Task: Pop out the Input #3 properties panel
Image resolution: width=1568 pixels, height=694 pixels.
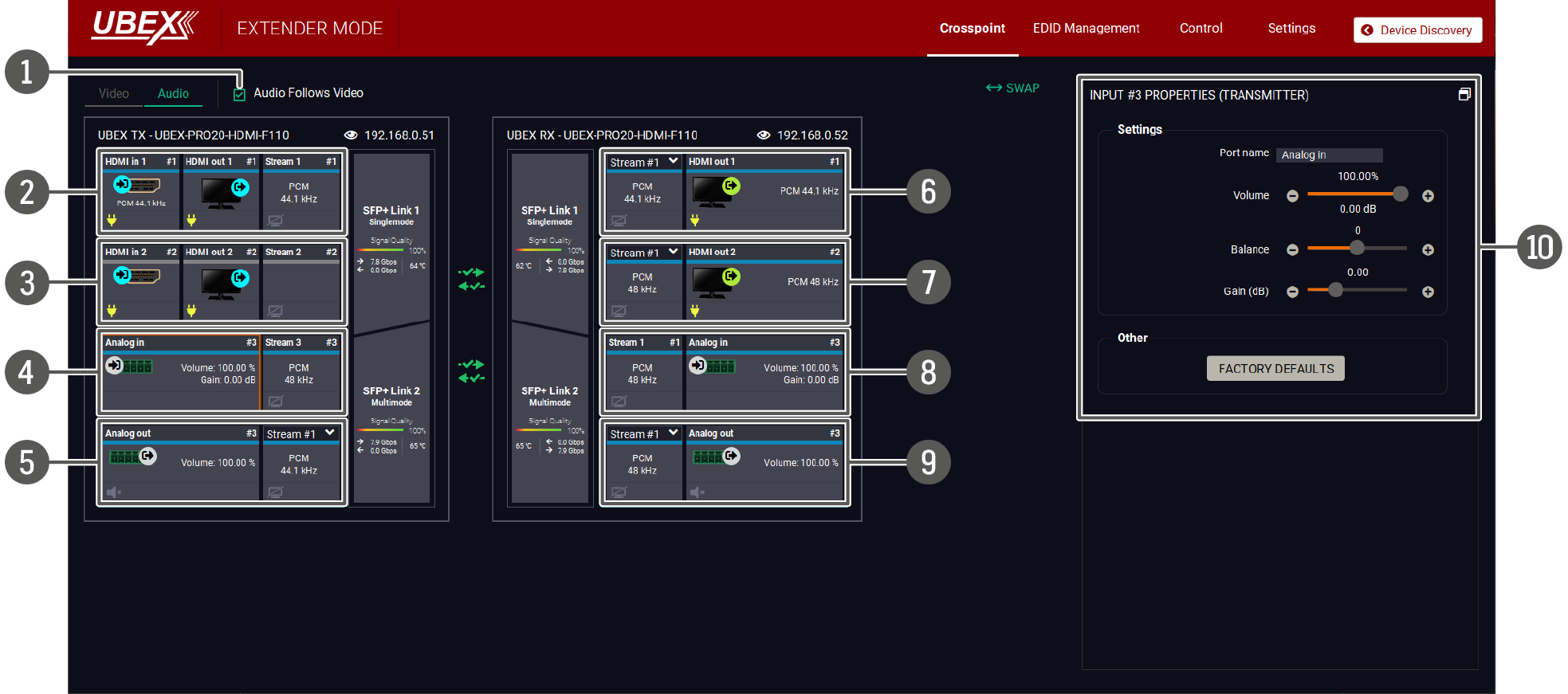Action: pos(1464,95)
